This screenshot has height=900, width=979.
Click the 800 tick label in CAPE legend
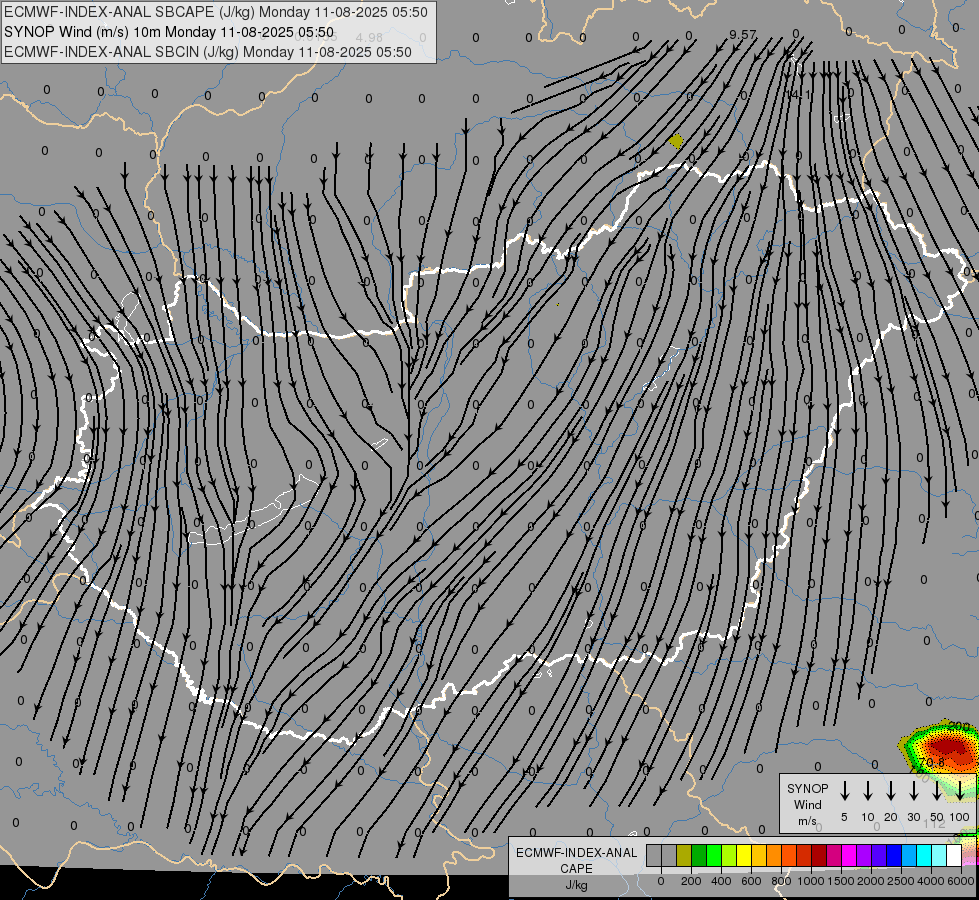coord(781,881)
